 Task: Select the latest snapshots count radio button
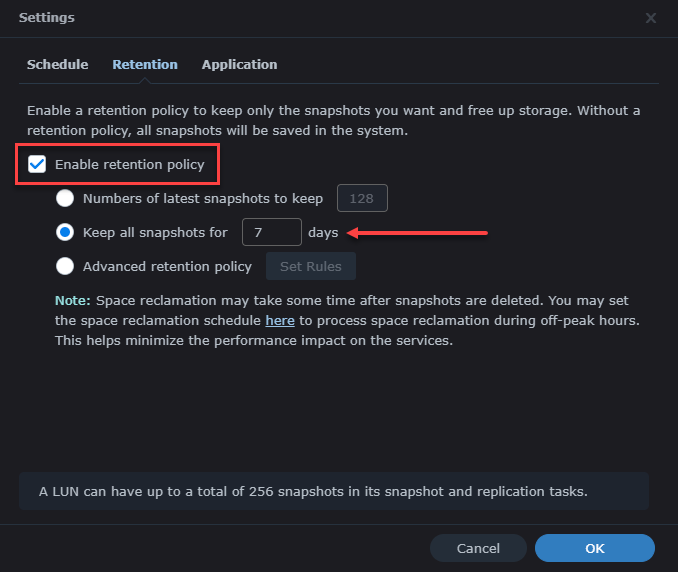coord(65,198)
